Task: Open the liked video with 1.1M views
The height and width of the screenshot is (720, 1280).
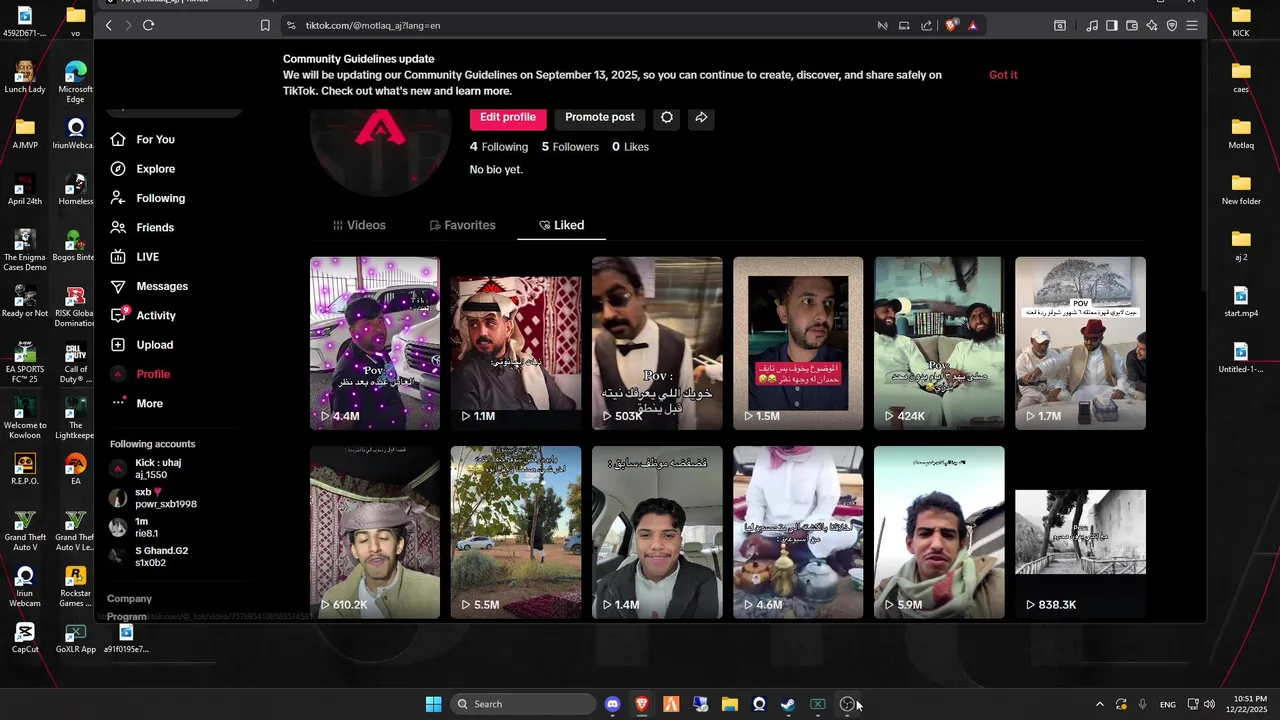Action: click(x=516, y=343)
